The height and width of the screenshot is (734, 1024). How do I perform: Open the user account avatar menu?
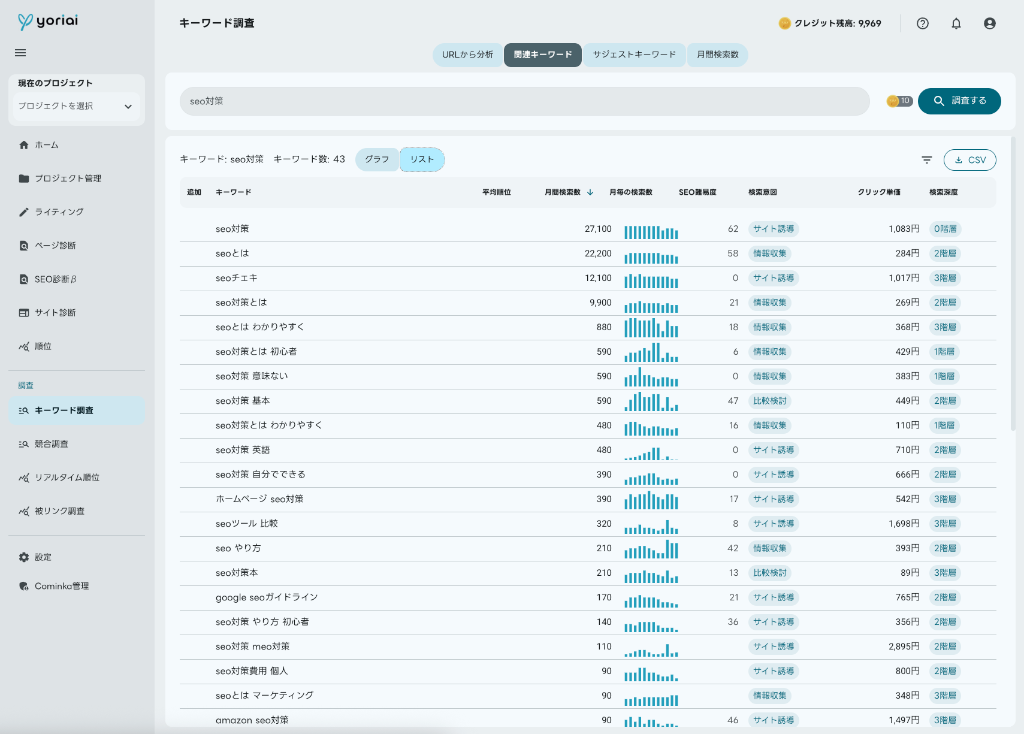pos(989,23)
